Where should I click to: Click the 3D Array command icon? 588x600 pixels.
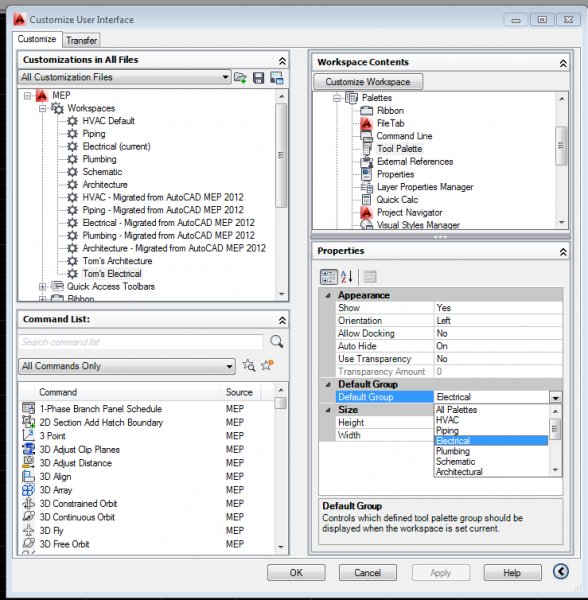pyautogui.click(x=28, y=490)
